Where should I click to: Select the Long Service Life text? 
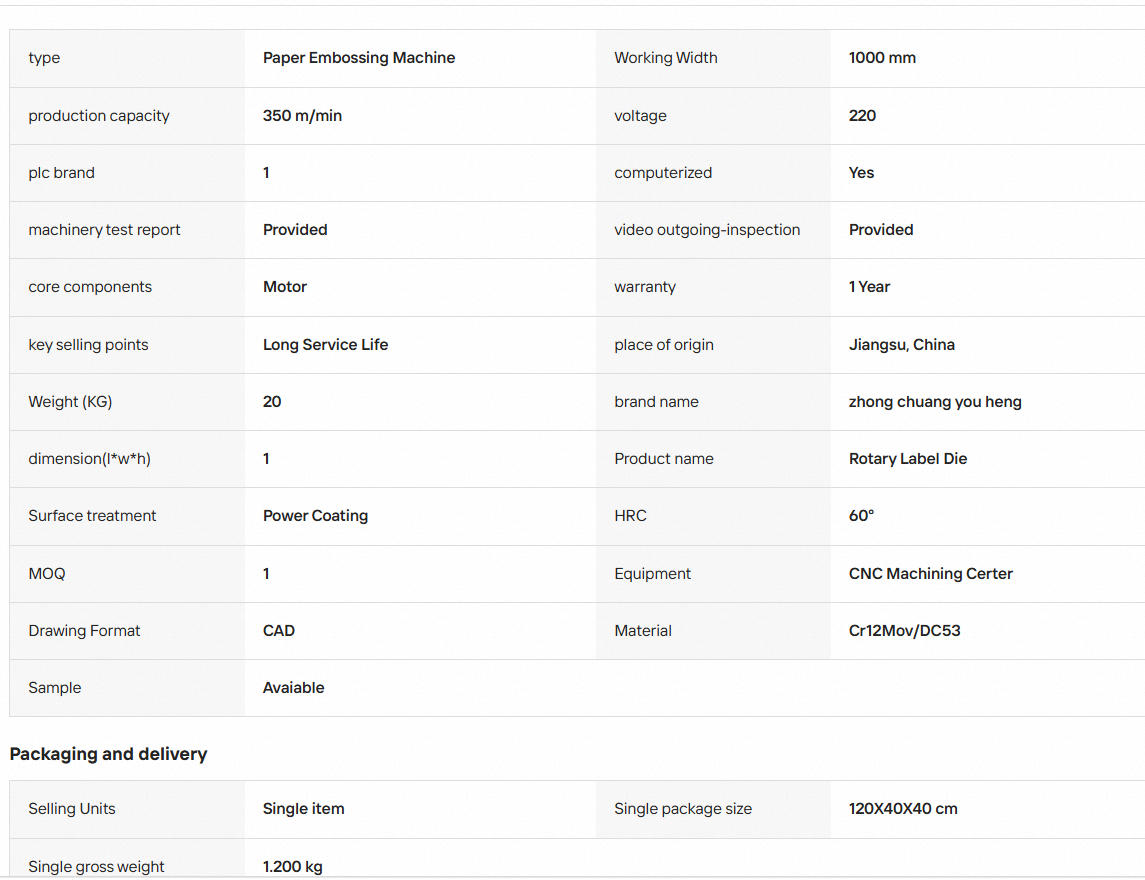point(325,344)
